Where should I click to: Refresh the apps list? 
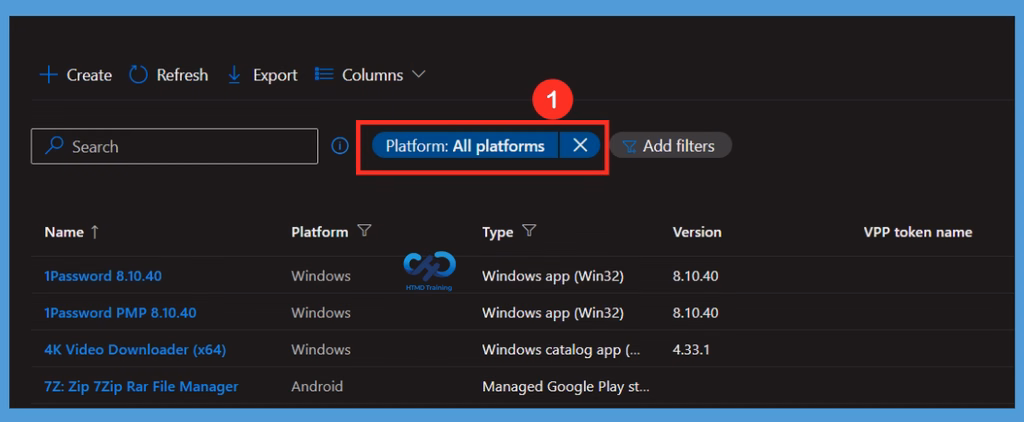168,75
